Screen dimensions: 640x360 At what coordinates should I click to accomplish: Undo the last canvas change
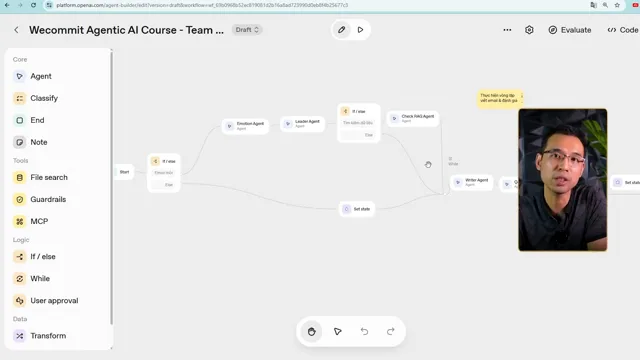pos(364,331)
